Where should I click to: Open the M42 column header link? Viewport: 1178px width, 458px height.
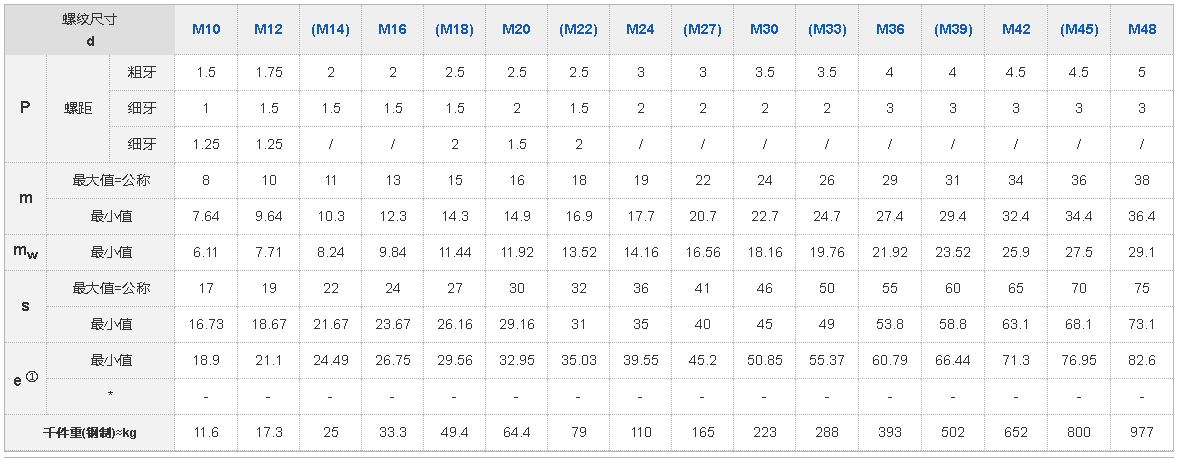coord(1016,30)
